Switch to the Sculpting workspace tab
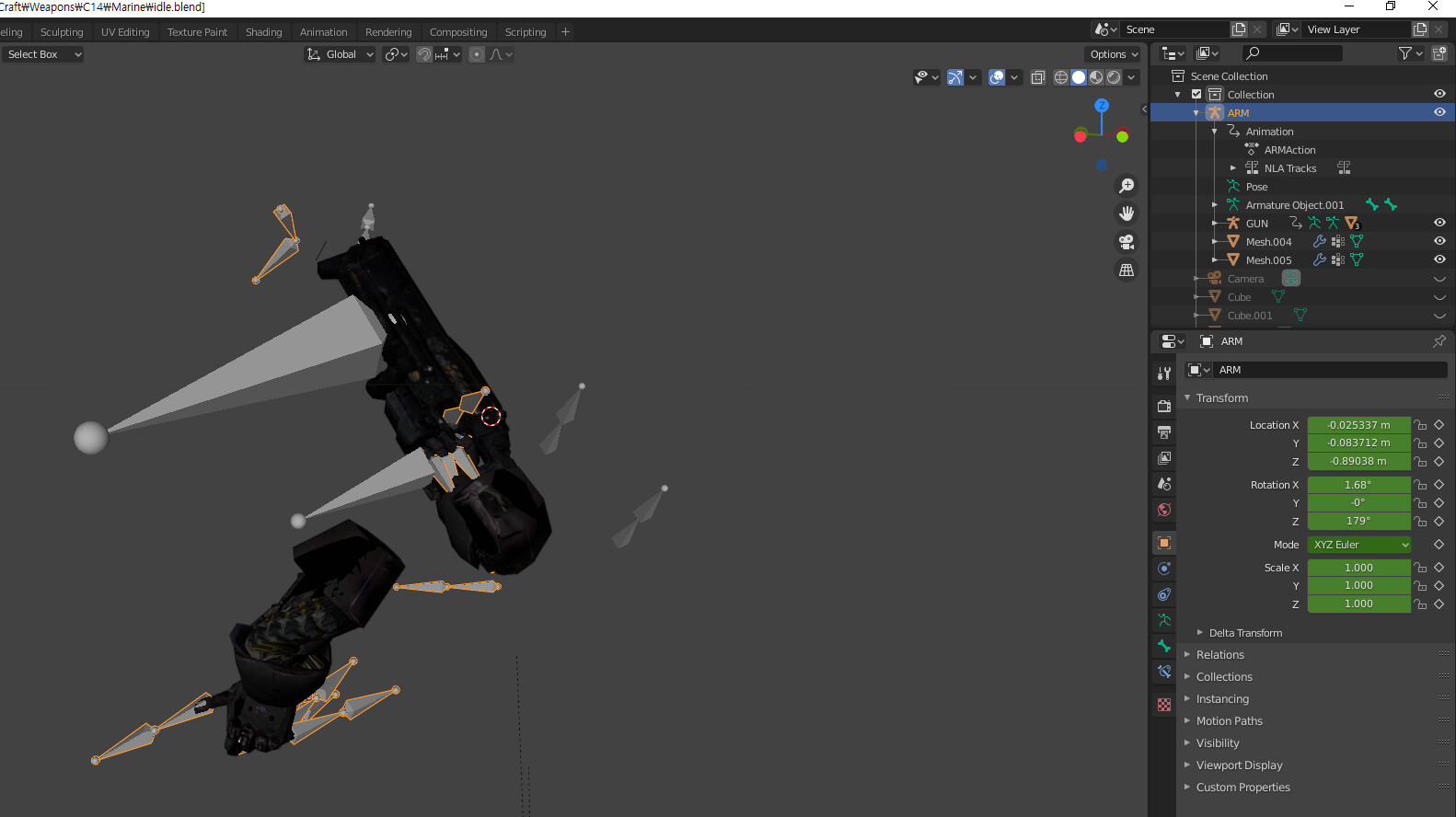 [62, 32]
